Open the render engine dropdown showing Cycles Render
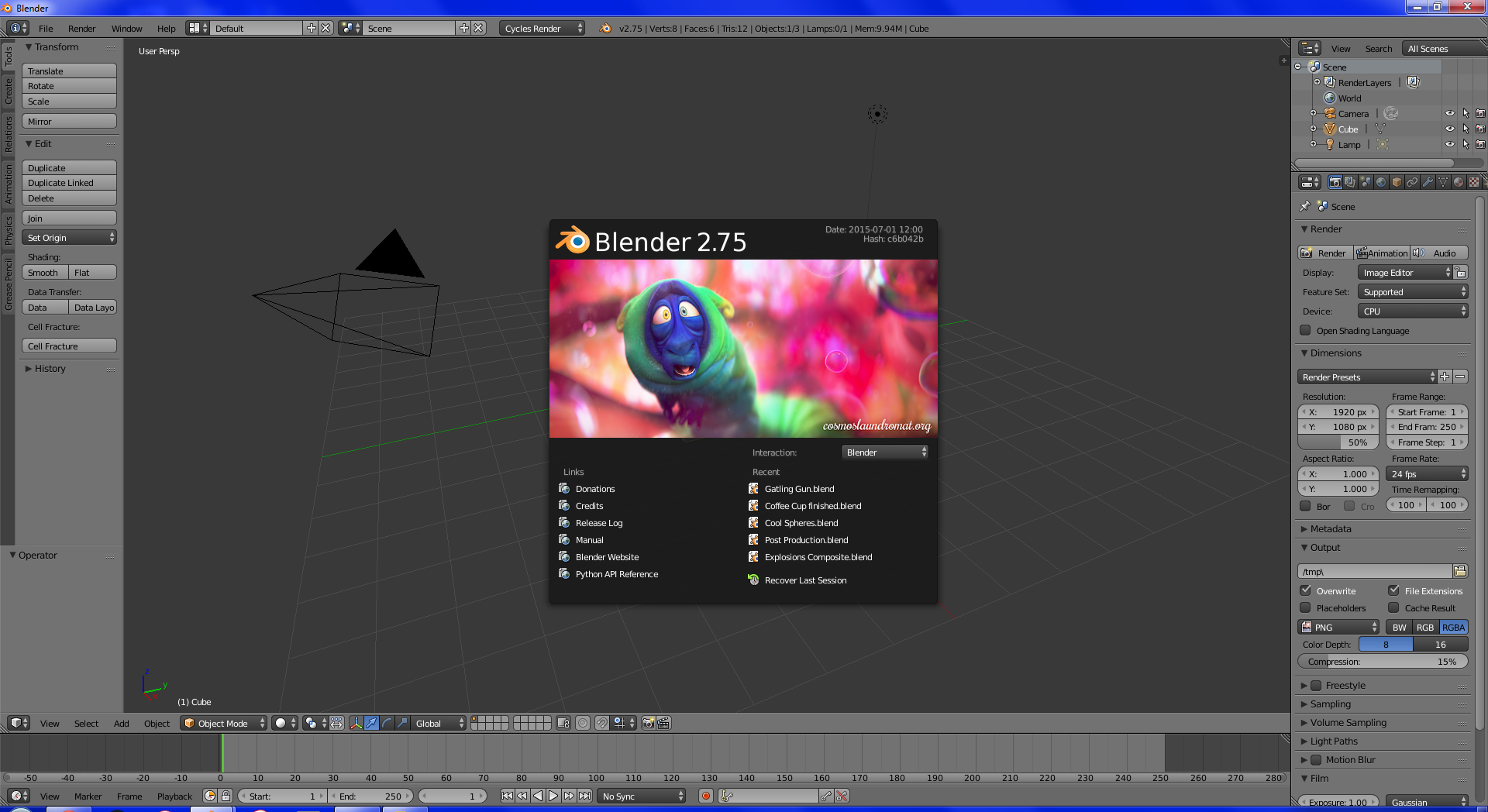 [542, 28]
